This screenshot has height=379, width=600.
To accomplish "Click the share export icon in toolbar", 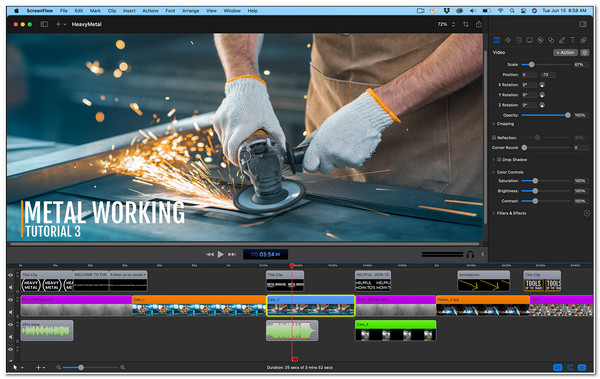I will pos(479,24).
